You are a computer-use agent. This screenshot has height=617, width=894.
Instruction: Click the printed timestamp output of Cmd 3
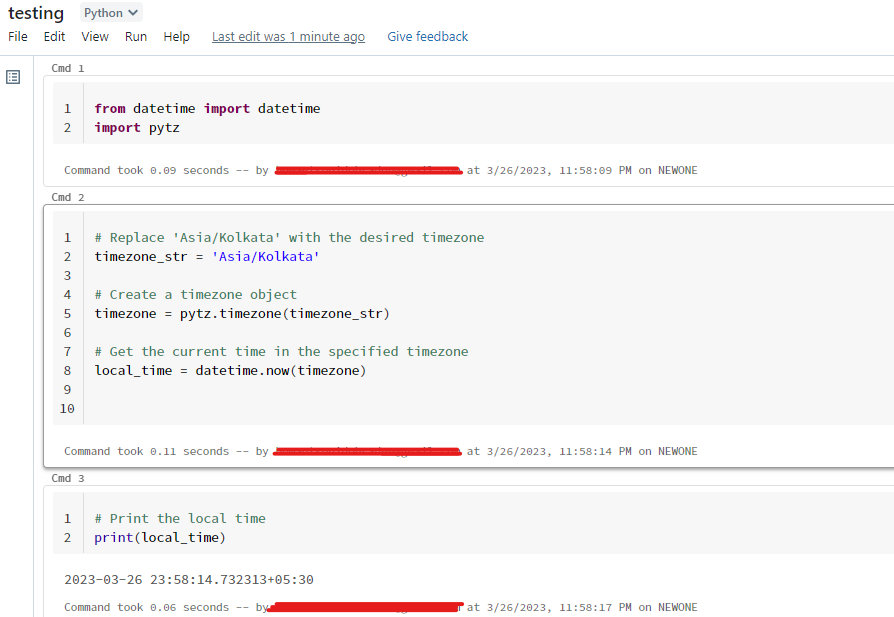(190, 579)
